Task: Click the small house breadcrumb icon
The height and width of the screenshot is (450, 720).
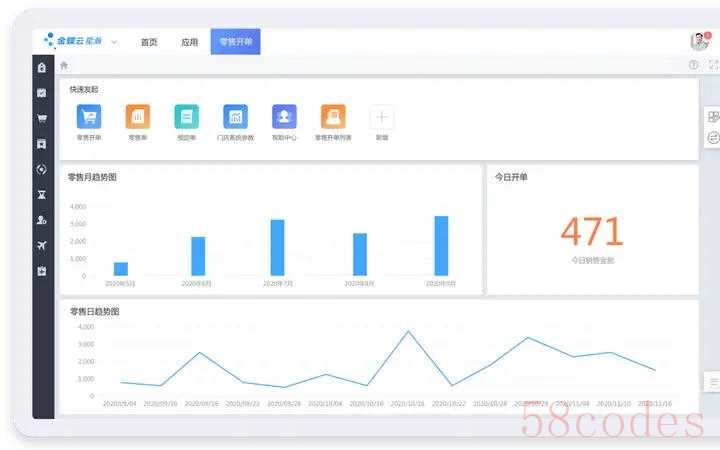Action: coord(64,65)
